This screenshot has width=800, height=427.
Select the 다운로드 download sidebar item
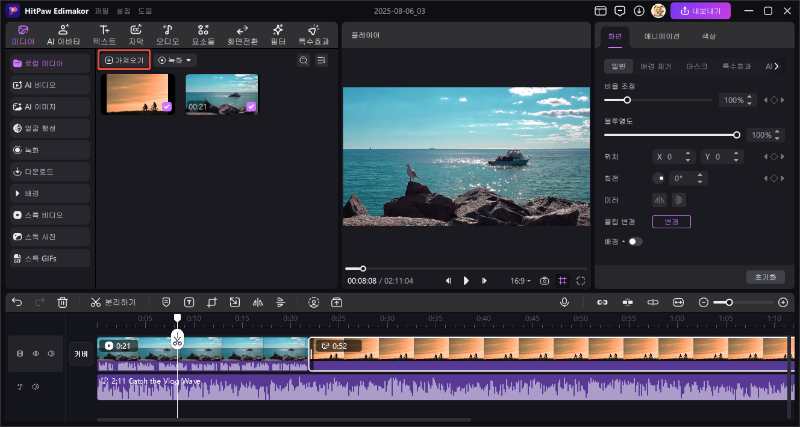click(x=49, y=172)
